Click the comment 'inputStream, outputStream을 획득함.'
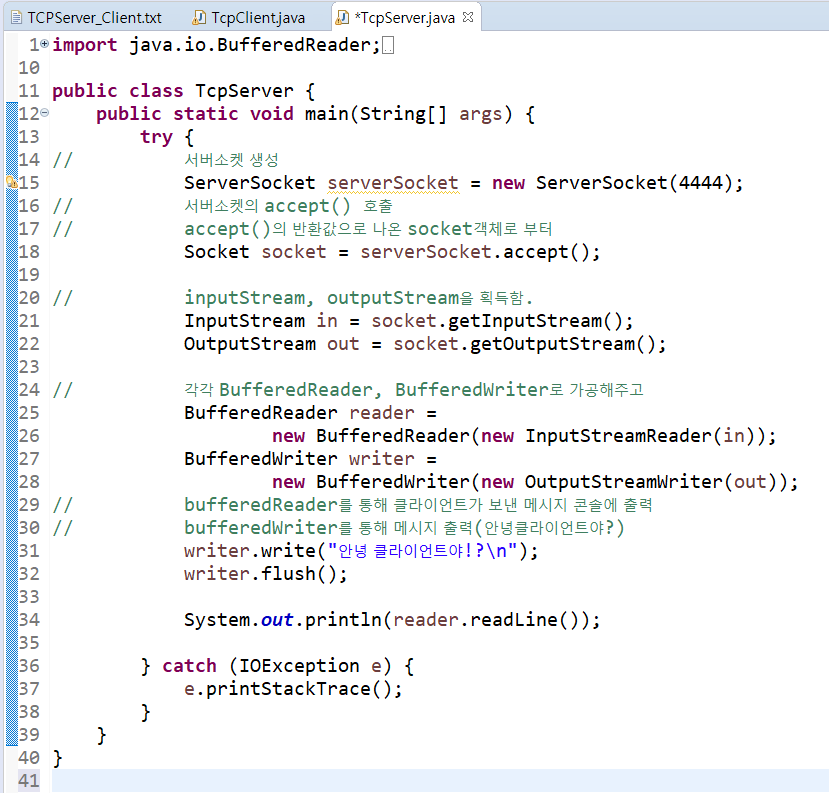 (x=358, y=298)
